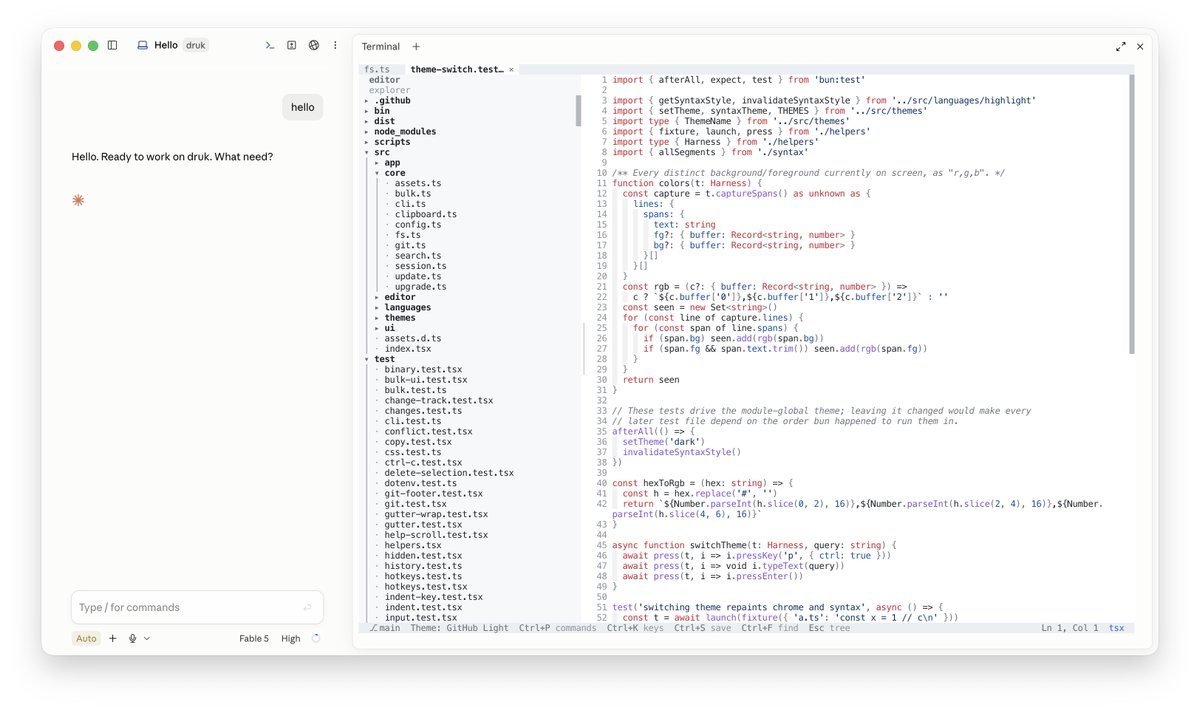Image resolution: width=1200 pixels, height=710 pixels.
Task: Open binary.test.tsx file
Action: 423,370
